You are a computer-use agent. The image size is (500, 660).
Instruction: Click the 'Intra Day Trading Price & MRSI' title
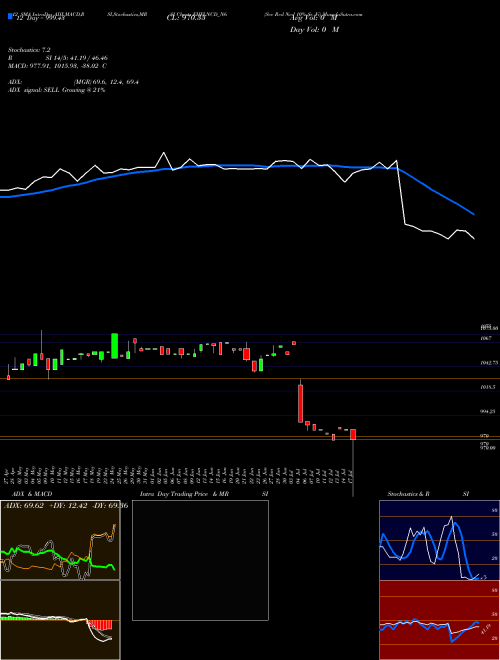click(x=204, y=494)
